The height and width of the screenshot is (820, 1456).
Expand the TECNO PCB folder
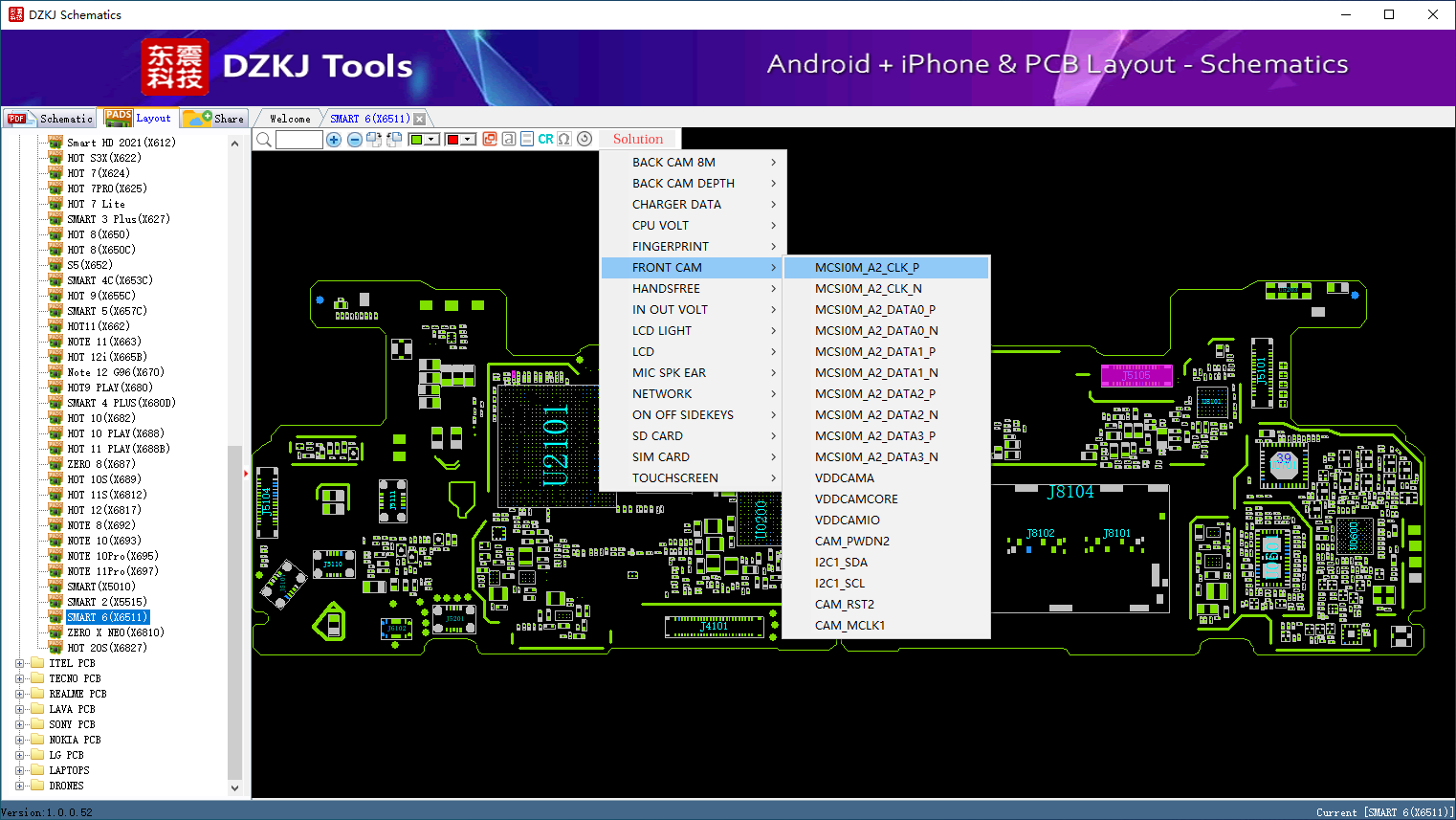tap(20, 678)
